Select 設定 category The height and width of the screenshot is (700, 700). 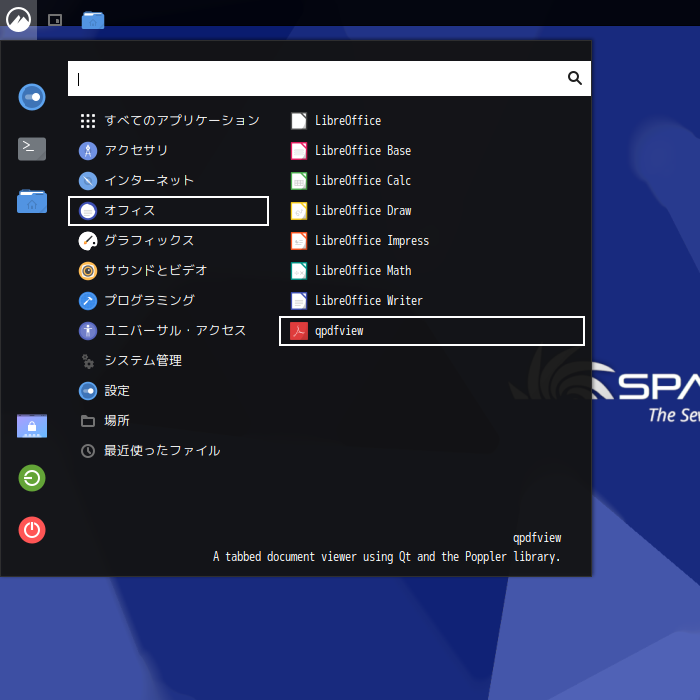coord(168,391)
